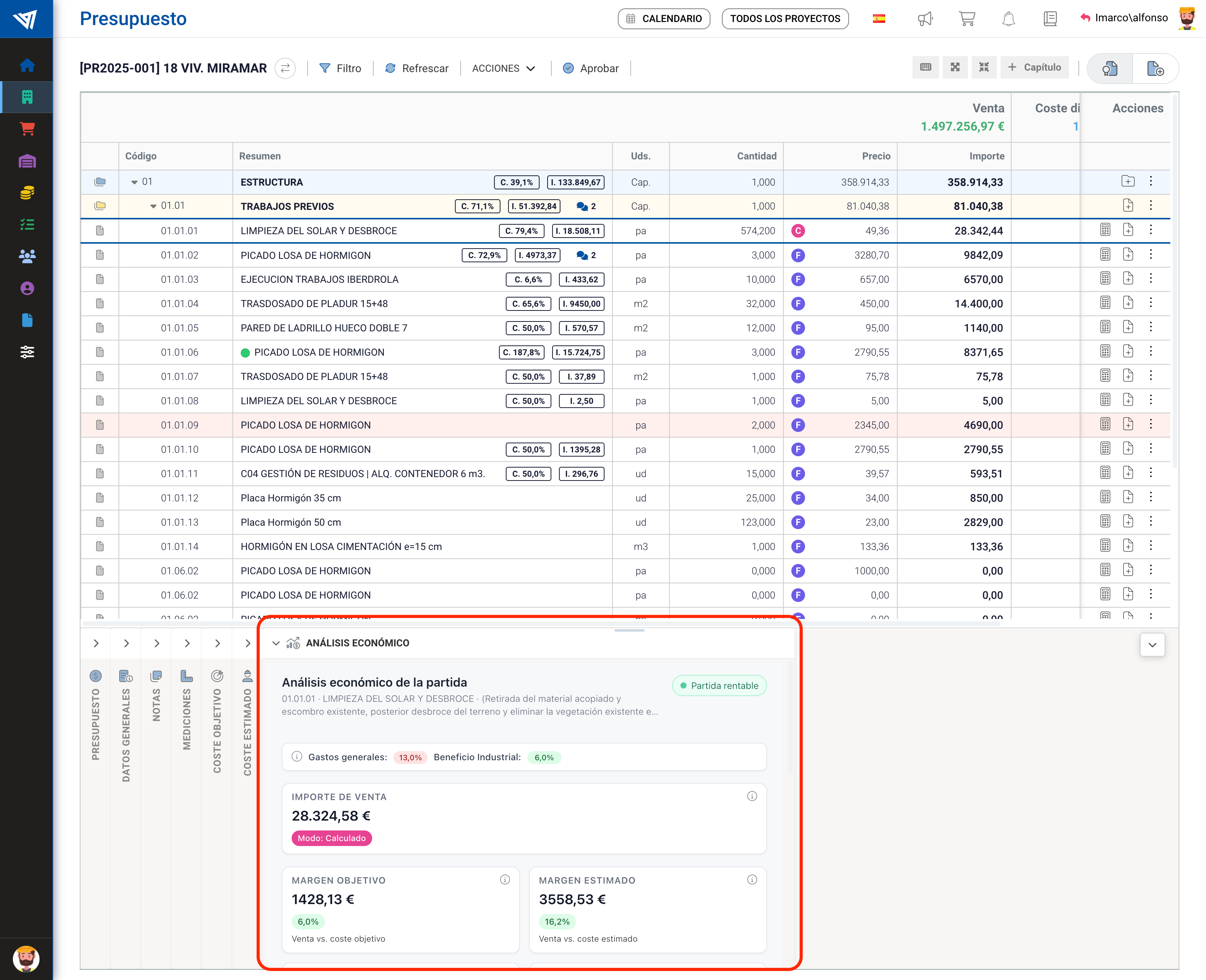Open the gold coins sidebar module
The image size is (1206, 980).
(x=27, y=193)
